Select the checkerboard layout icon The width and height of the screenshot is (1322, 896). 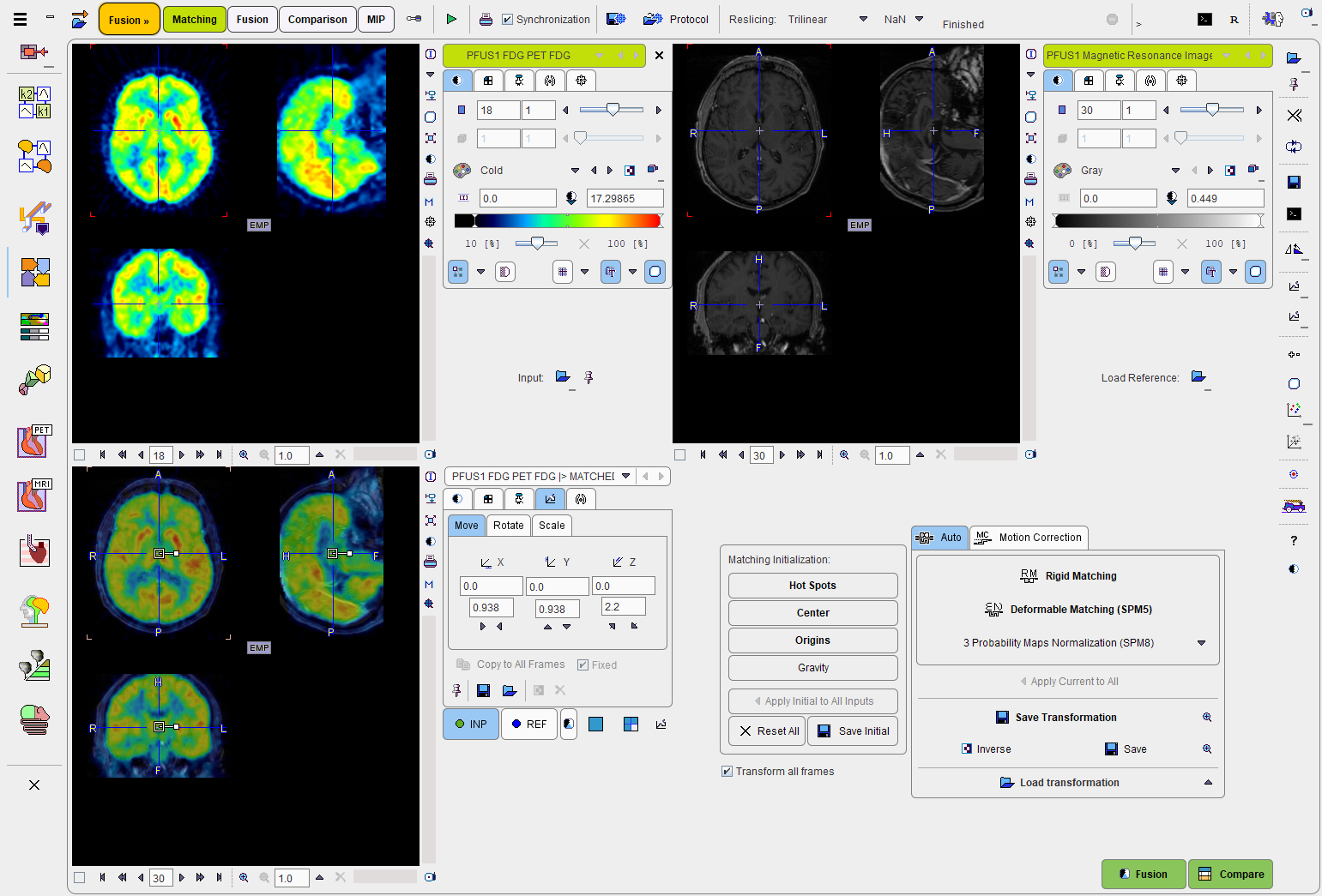(x=631, y=725)
